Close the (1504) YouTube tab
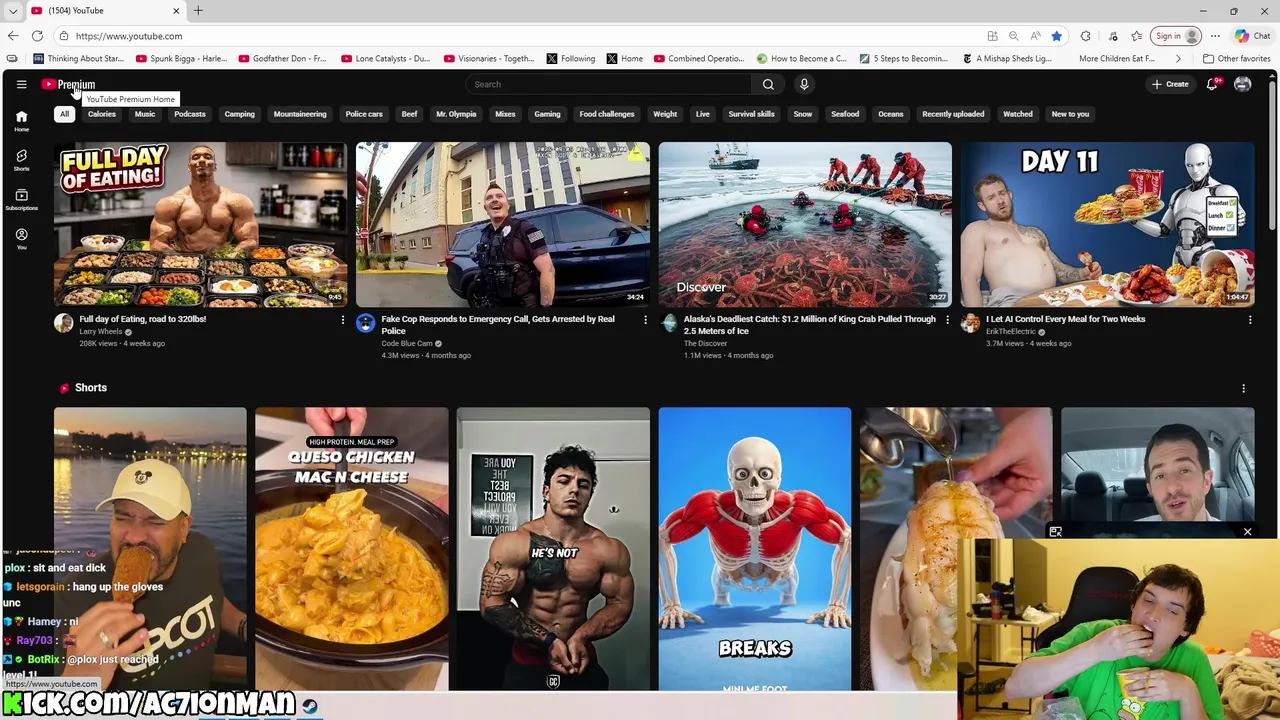 [x=176, y=10]
